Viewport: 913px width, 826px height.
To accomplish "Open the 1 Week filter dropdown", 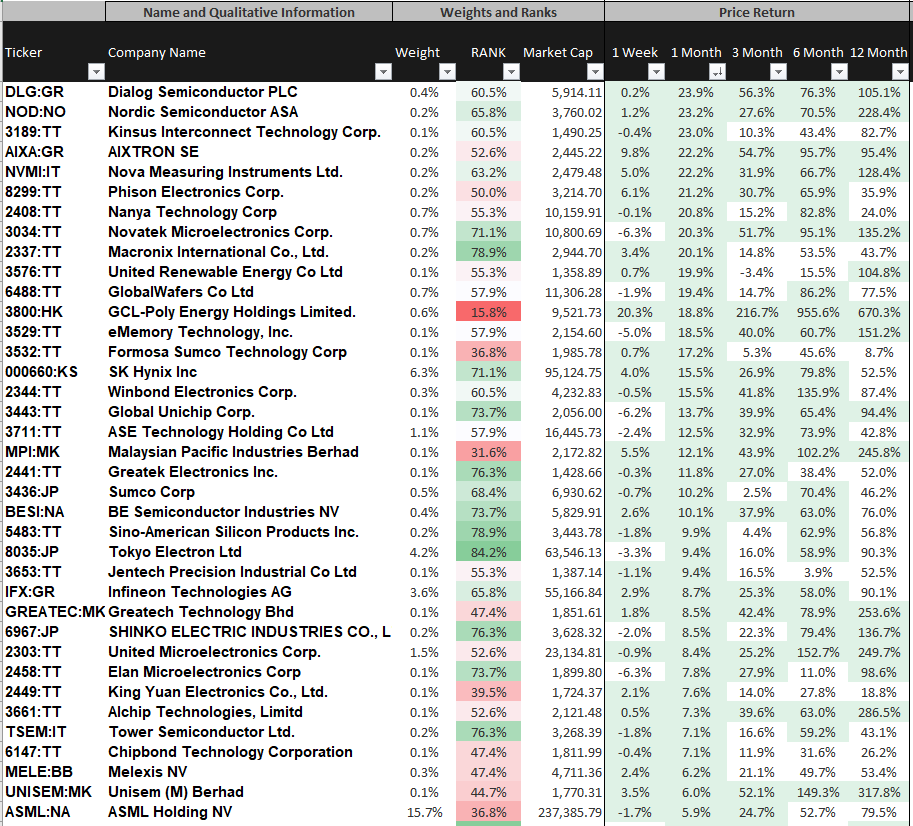I will pos(656,72).
